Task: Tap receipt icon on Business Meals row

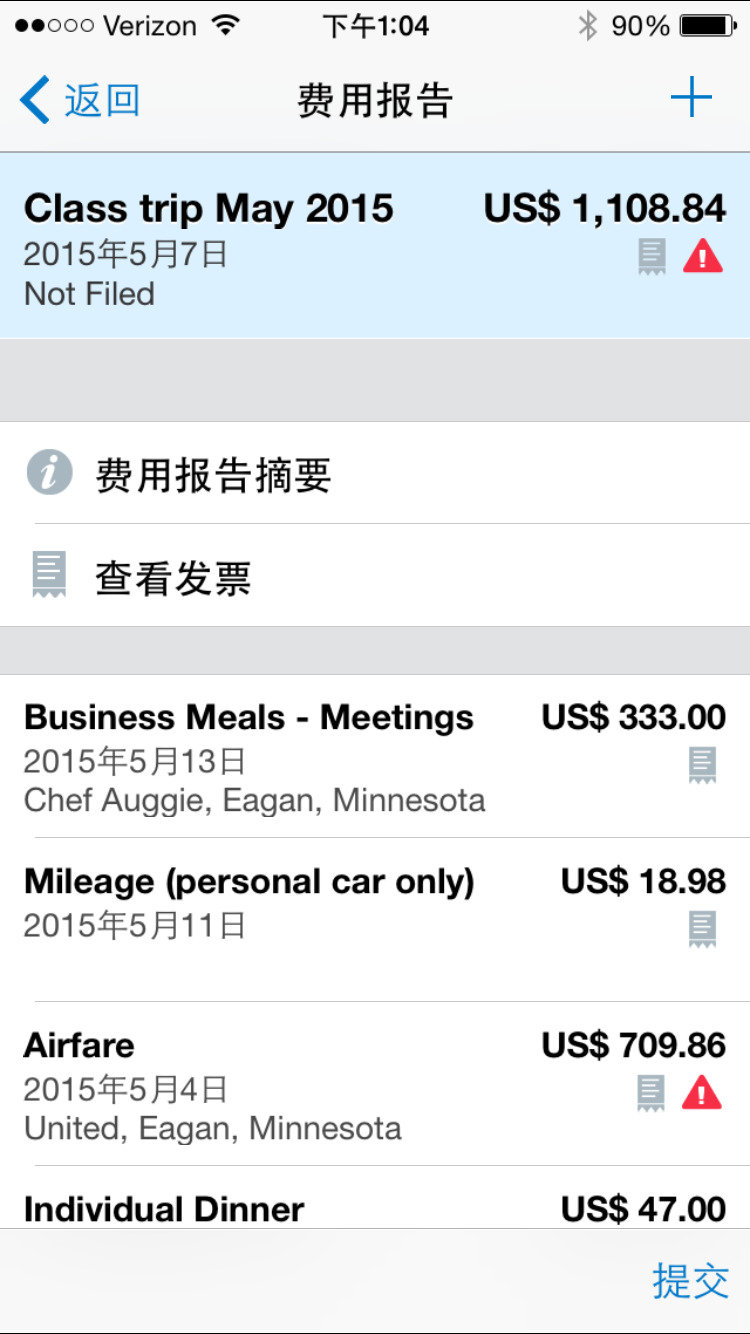Action: tap(703, 765)
